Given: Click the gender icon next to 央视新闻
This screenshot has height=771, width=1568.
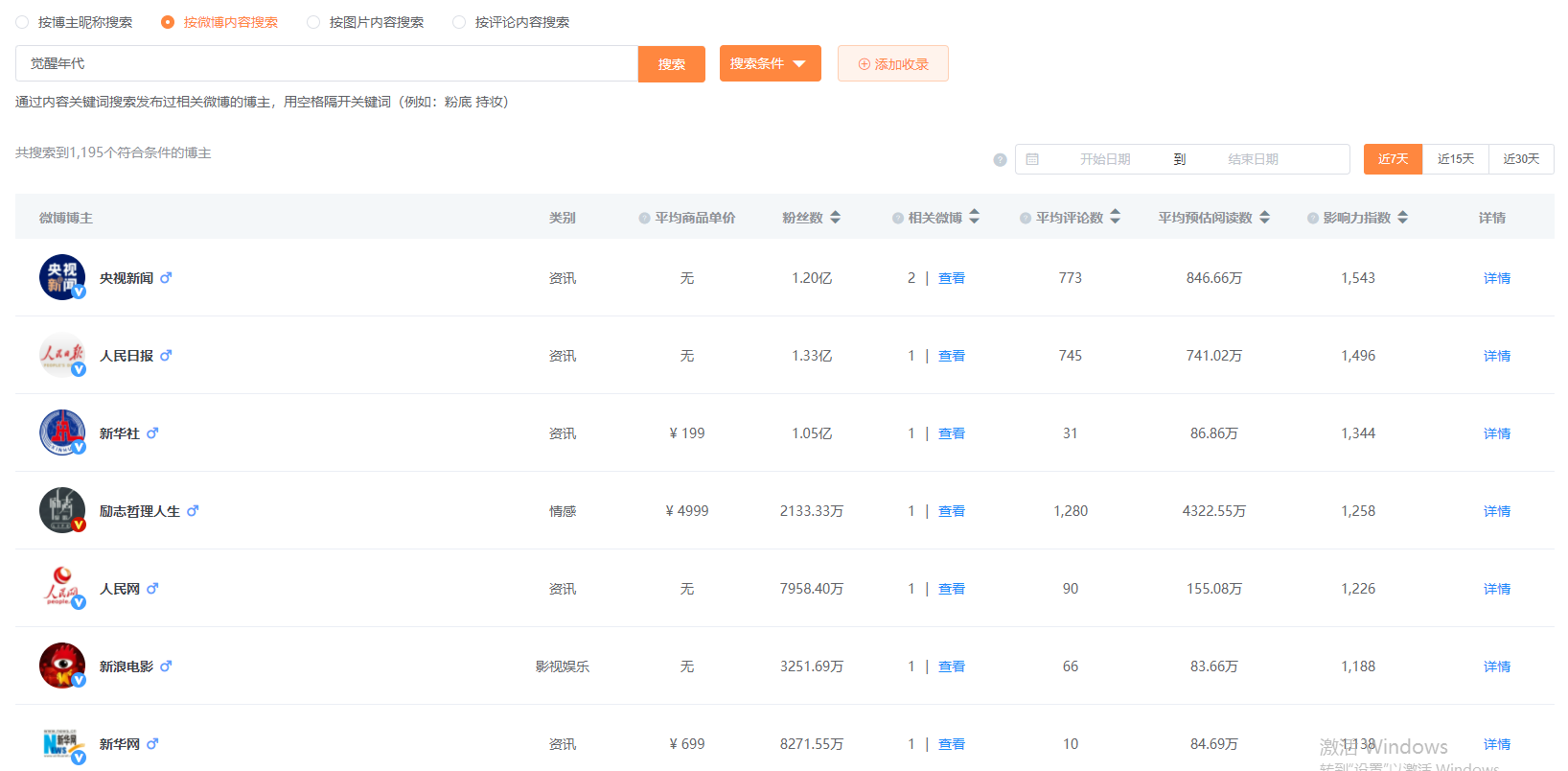Looking at the screenshot, I should click(x=166, y=277).
